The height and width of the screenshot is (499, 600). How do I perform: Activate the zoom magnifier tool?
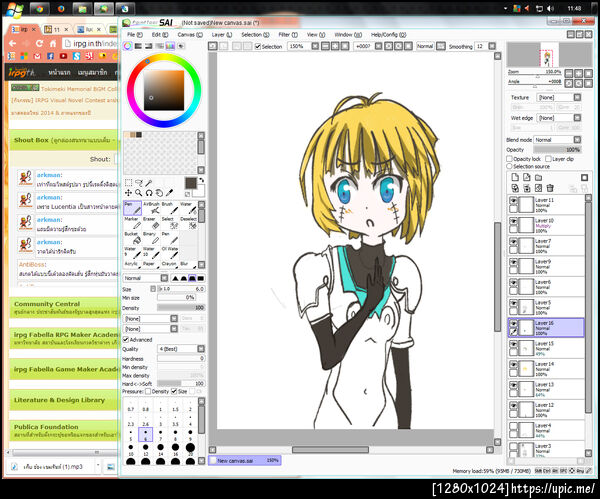coord(139,193)
